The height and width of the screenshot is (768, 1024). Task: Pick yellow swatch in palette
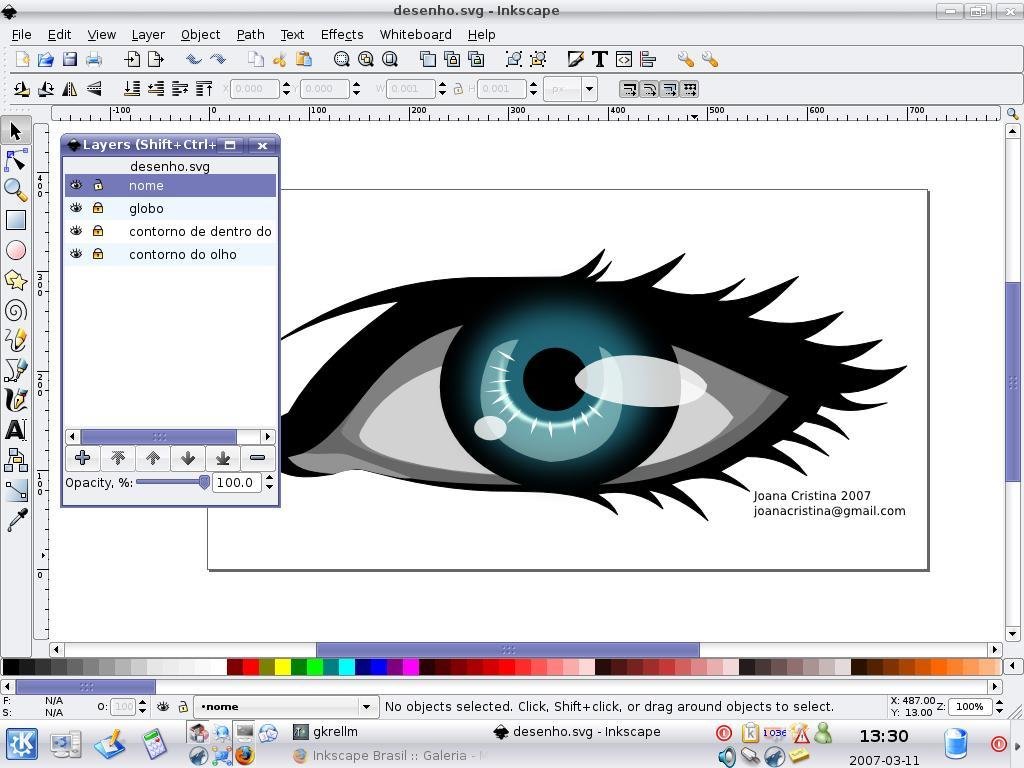coord(283,666)
